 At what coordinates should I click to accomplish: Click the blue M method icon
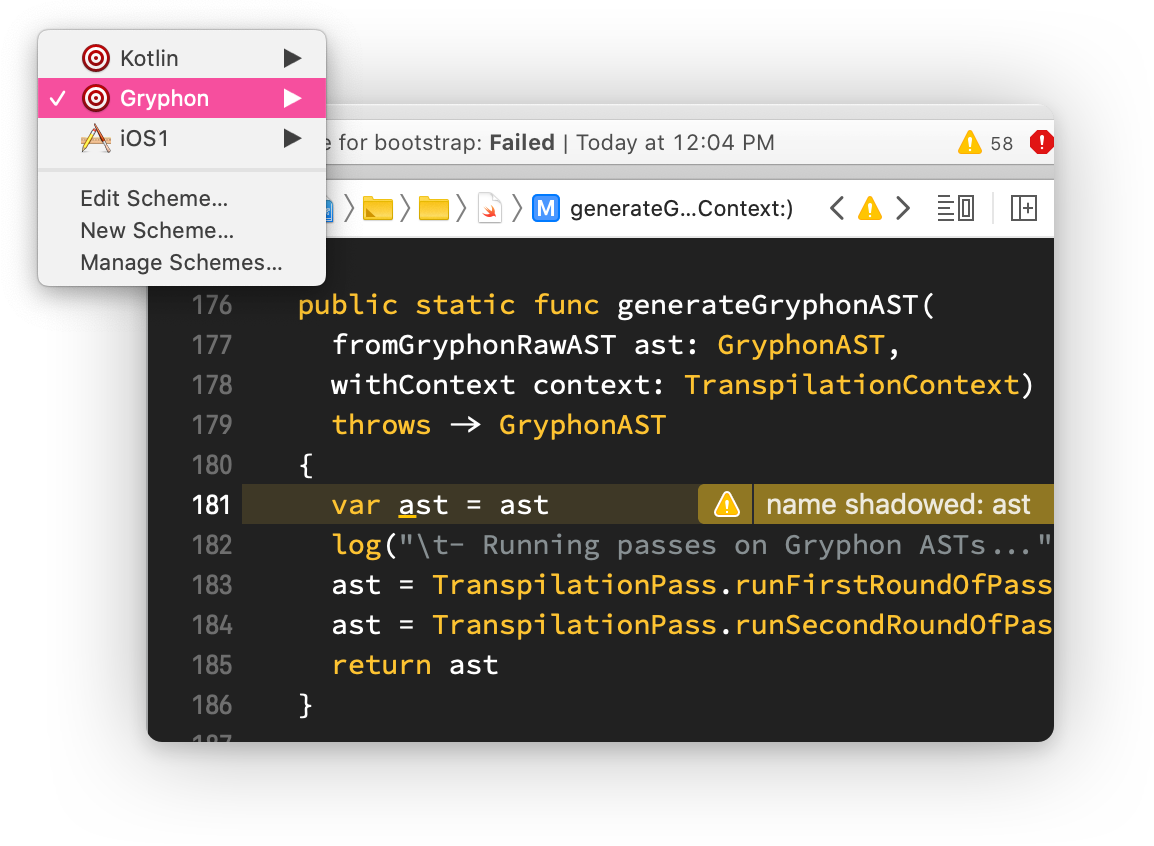click(x=545, y=208)
